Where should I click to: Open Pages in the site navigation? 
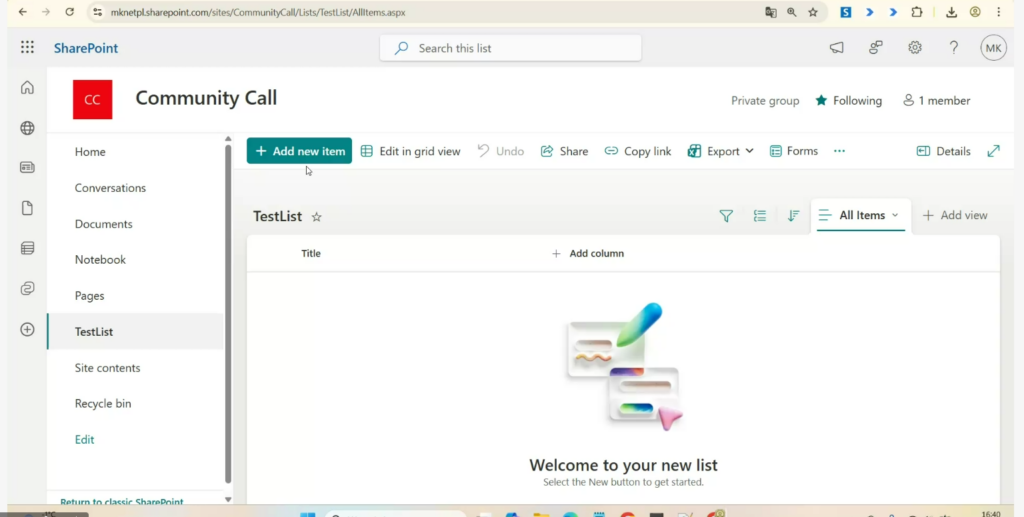click(x=89, y=296)
